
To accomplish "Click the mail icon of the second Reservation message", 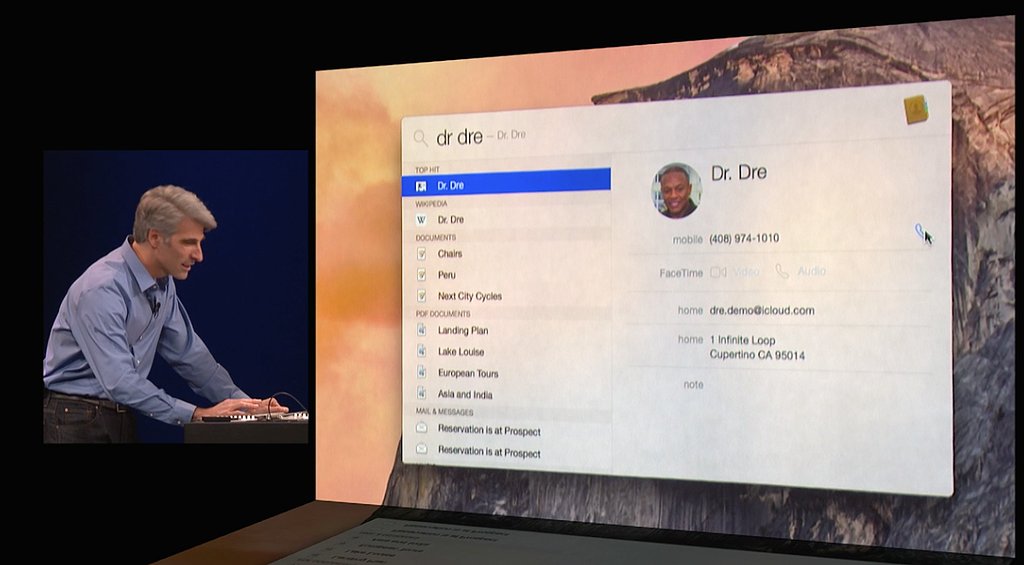I will click(422, 449).
